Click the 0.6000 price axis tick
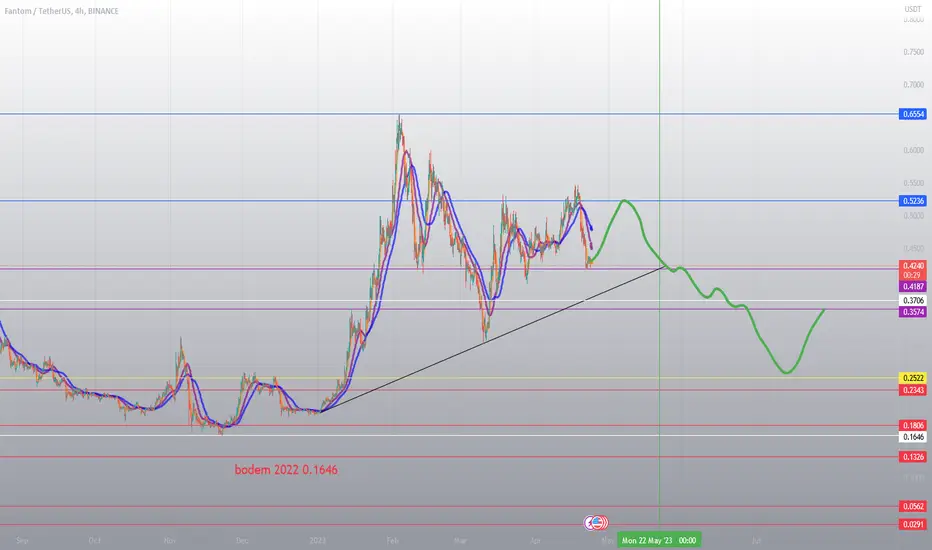The width and height of the screenshot is (932, 550). coord(914,150)
